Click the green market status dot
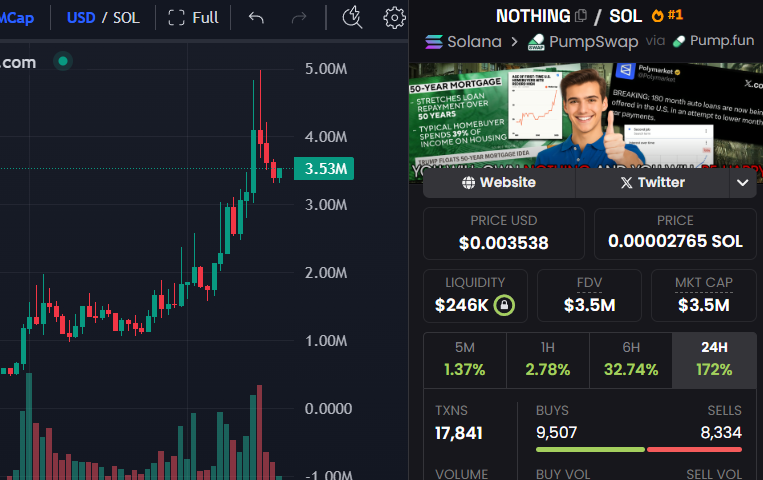This screenshot has height=480, width=763. click(x=63, y=61)
